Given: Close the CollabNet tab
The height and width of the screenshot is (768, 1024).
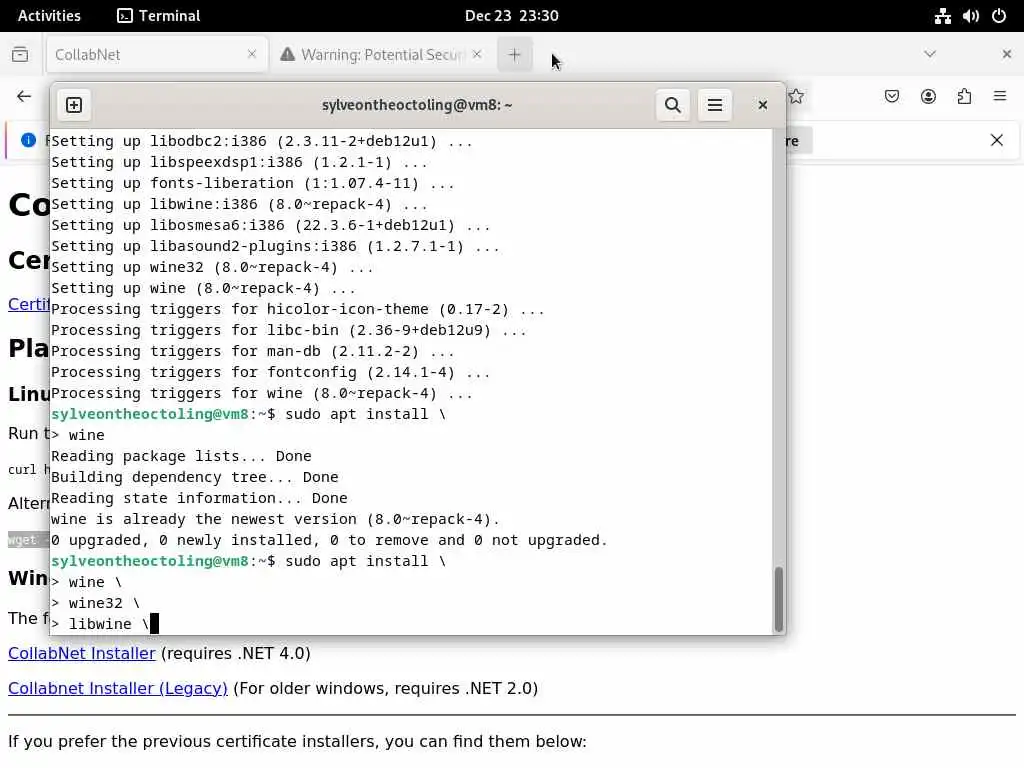Looking at the screenshot, I should click(252, 54).
